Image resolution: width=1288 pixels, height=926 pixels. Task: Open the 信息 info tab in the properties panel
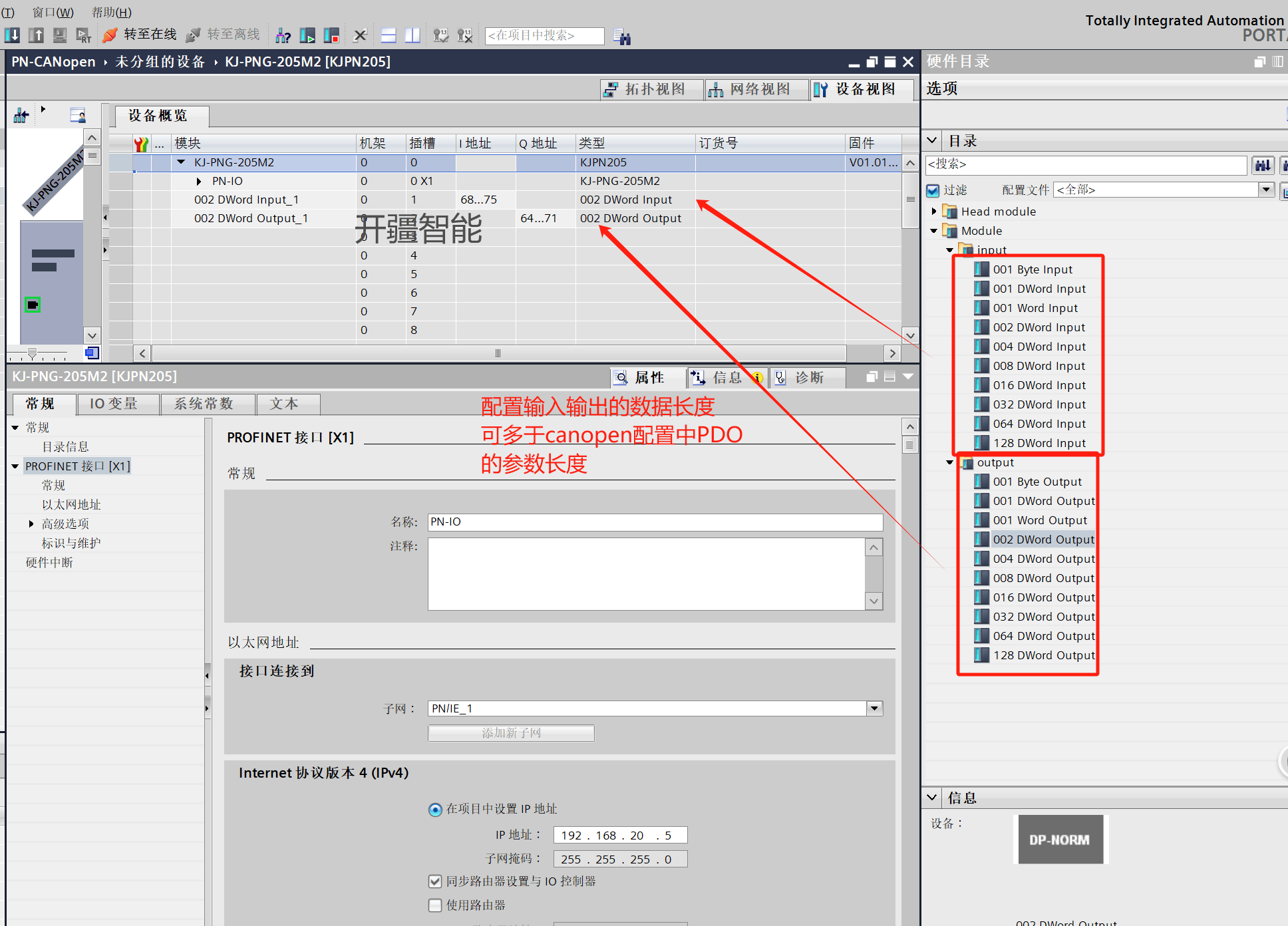point(726,378)
